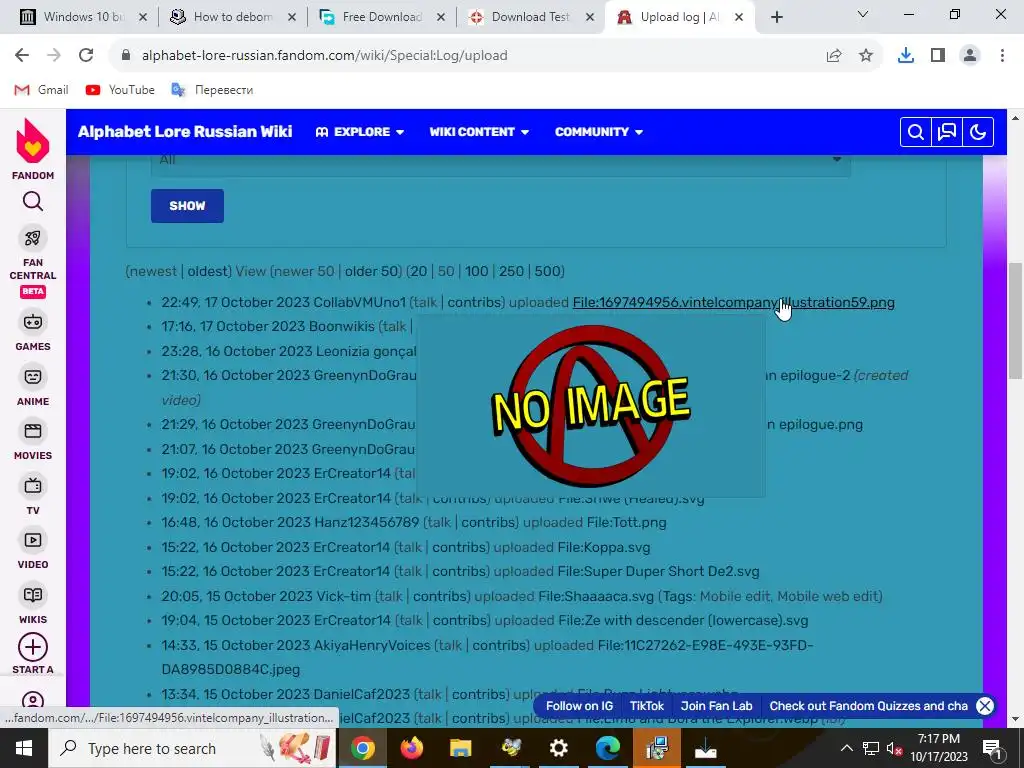Open a new browser tab
The image size is (1024, 768).
[776, 17]
